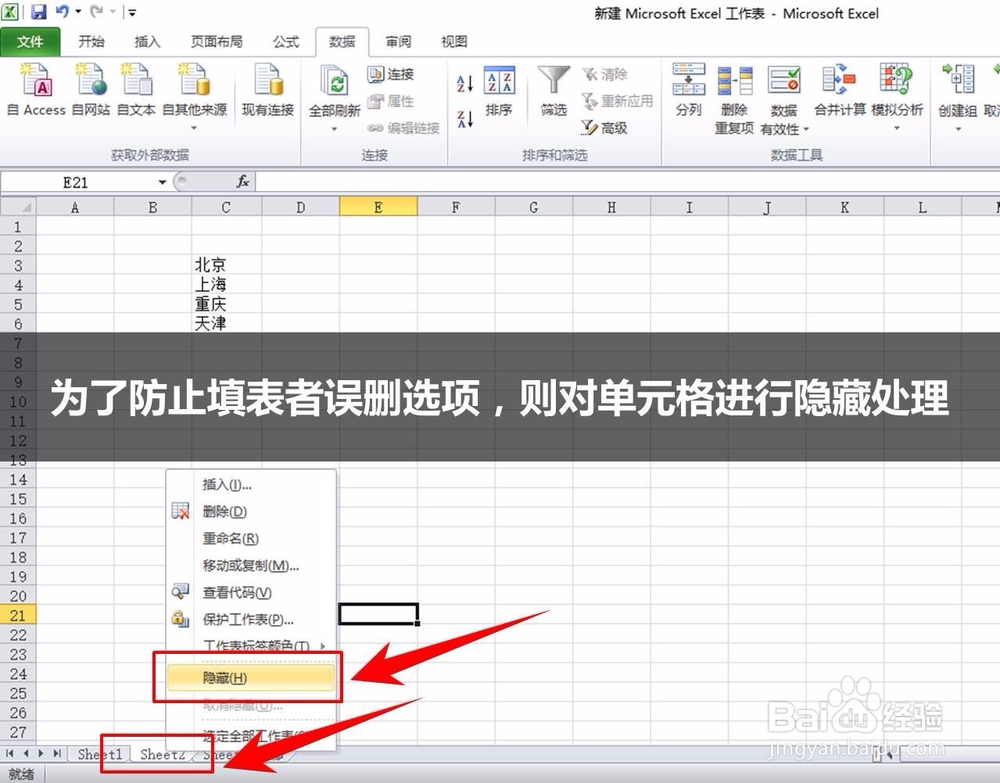The width and height of the screenshot is (1000, 783).
Task: Choose Protect Sheet (保护工作表) in context menu
Action: pyautogui.click(x=251, y=619)
